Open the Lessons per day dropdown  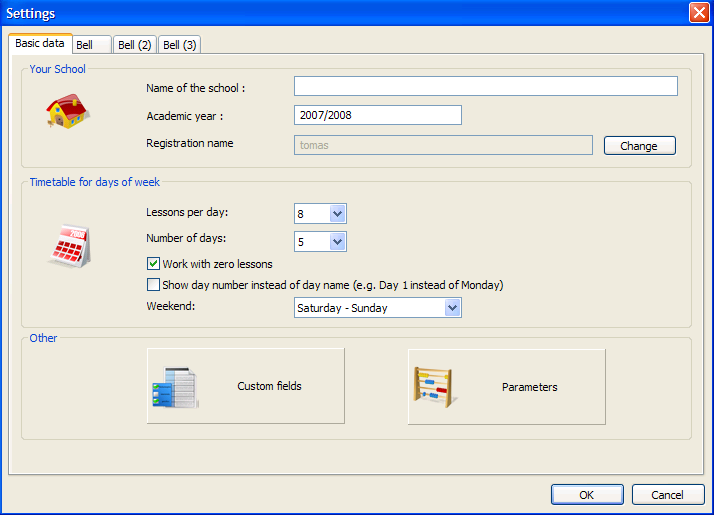click(337, 213)
